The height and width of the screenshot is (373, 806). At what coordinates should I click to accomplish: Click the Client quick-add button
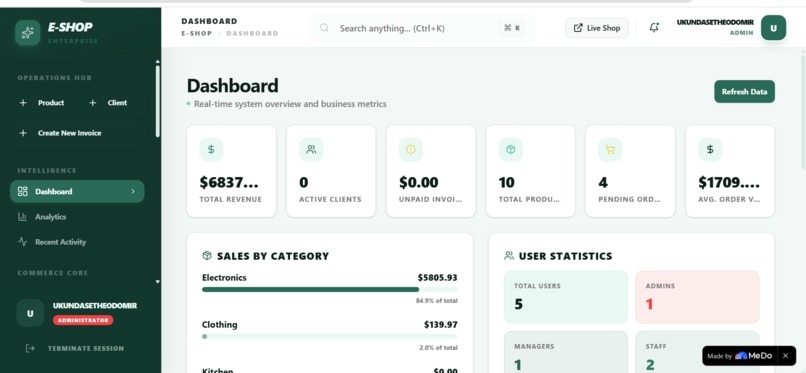[112, 103]
